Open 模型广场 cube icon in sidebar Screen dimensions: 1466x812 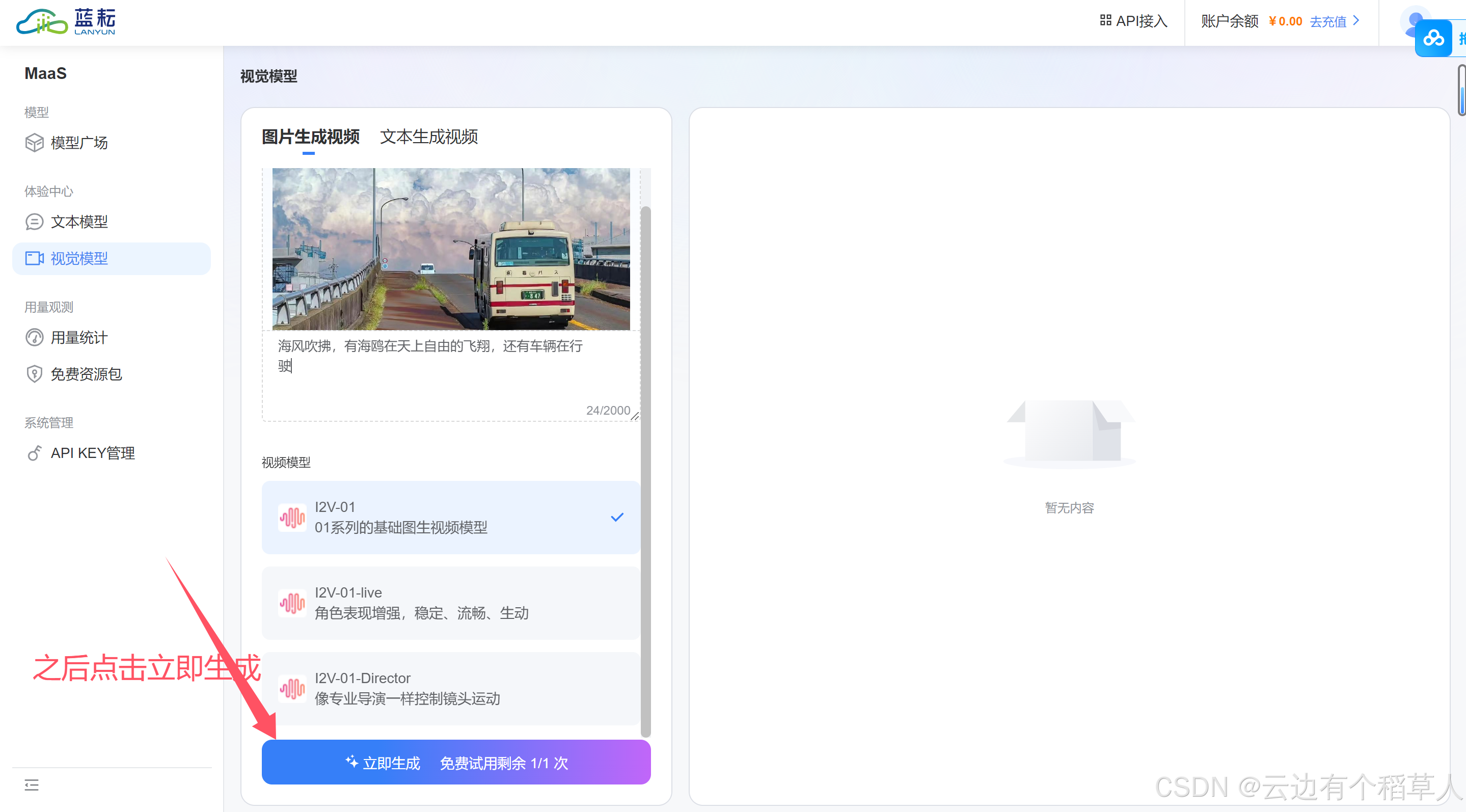(x=34, y=143)
